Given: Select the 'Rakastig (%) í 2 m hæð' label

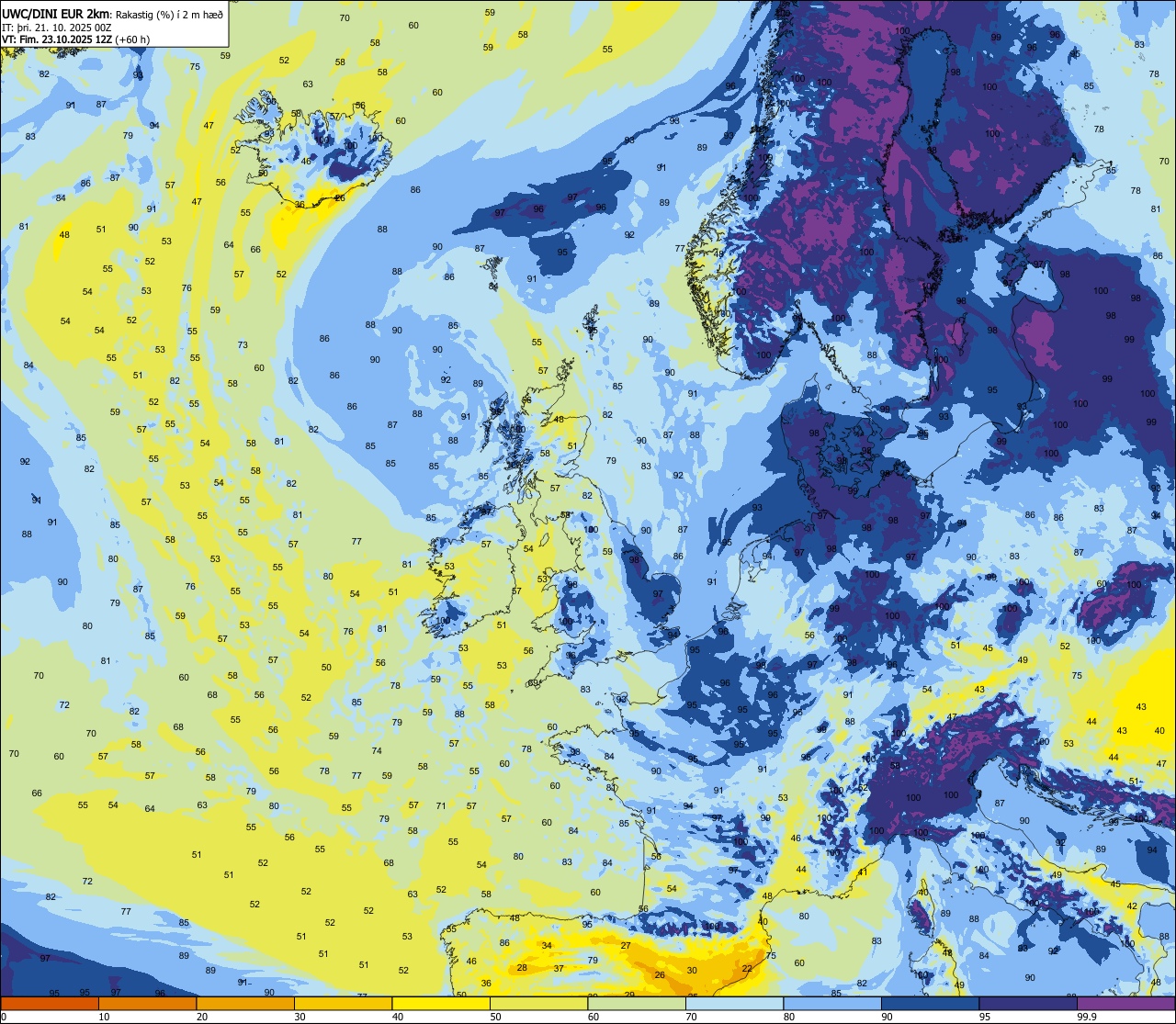Looking at the screenshot, I should coord(170,15).
